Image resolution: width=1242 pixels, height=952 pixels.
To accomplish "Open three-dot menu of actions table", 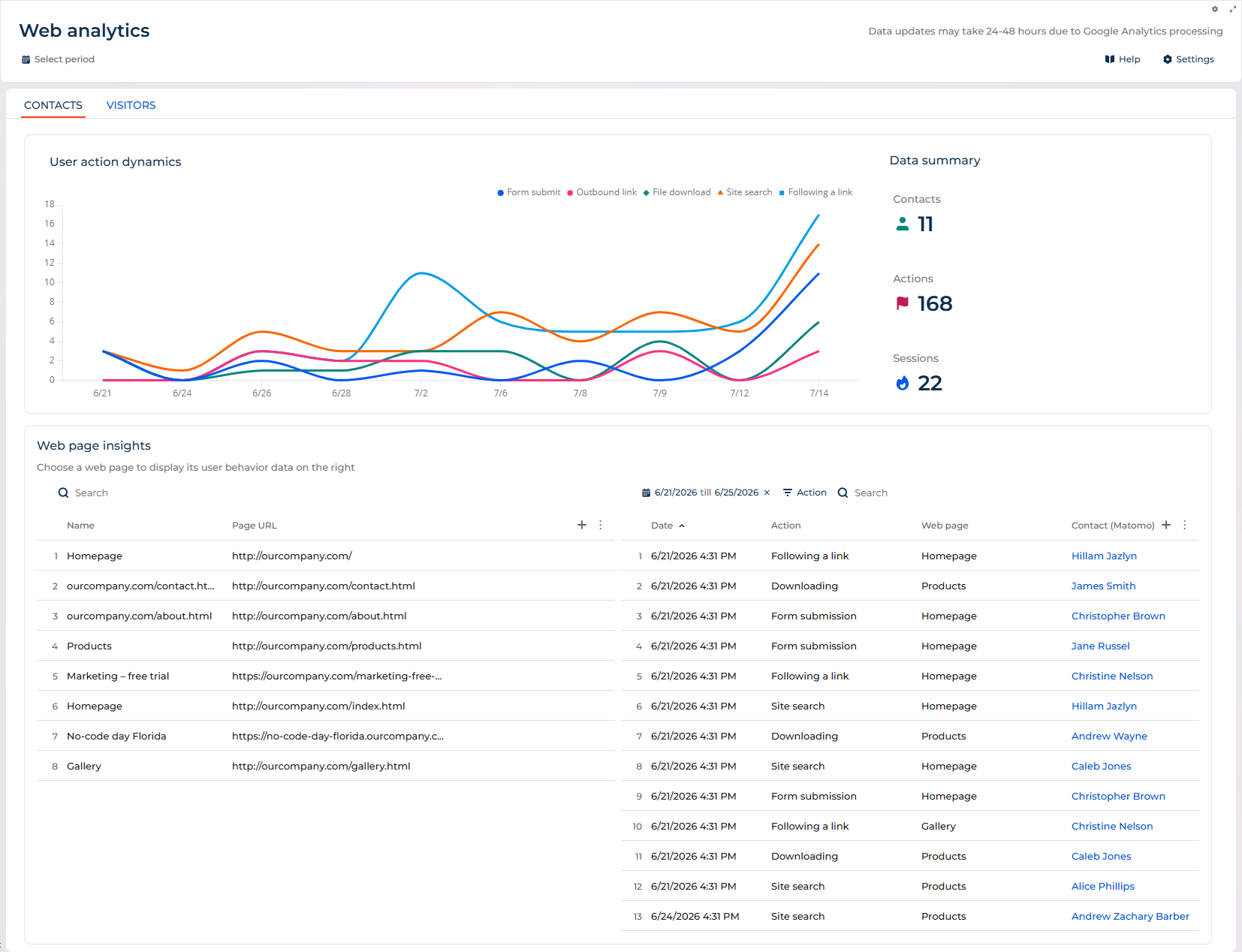I will point(1185,525).
